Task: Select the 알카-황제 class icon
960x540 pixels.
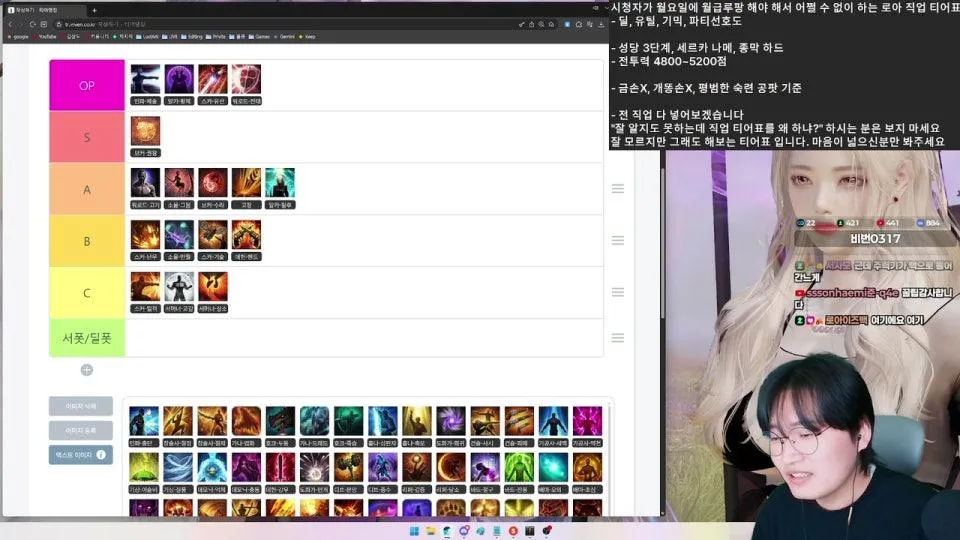Action: pyautogui.click(x=179, y=80)
